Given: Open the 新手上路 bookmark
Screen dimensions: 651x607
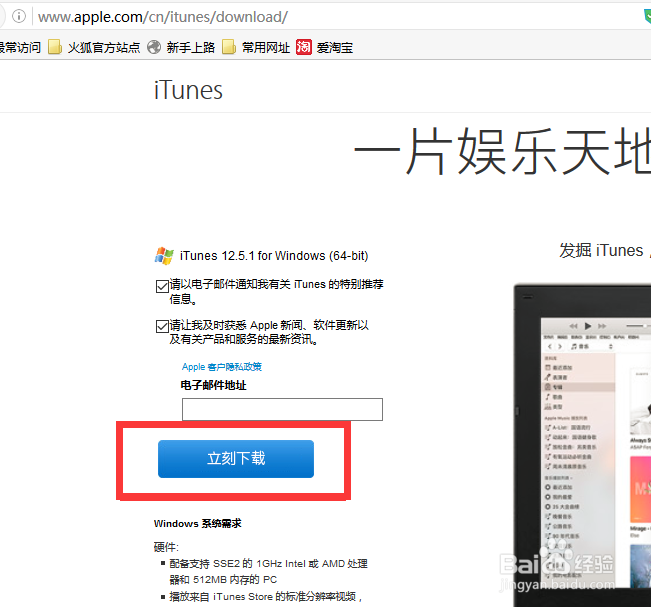Looking at the screenshot, I should (x=181, y=47).
